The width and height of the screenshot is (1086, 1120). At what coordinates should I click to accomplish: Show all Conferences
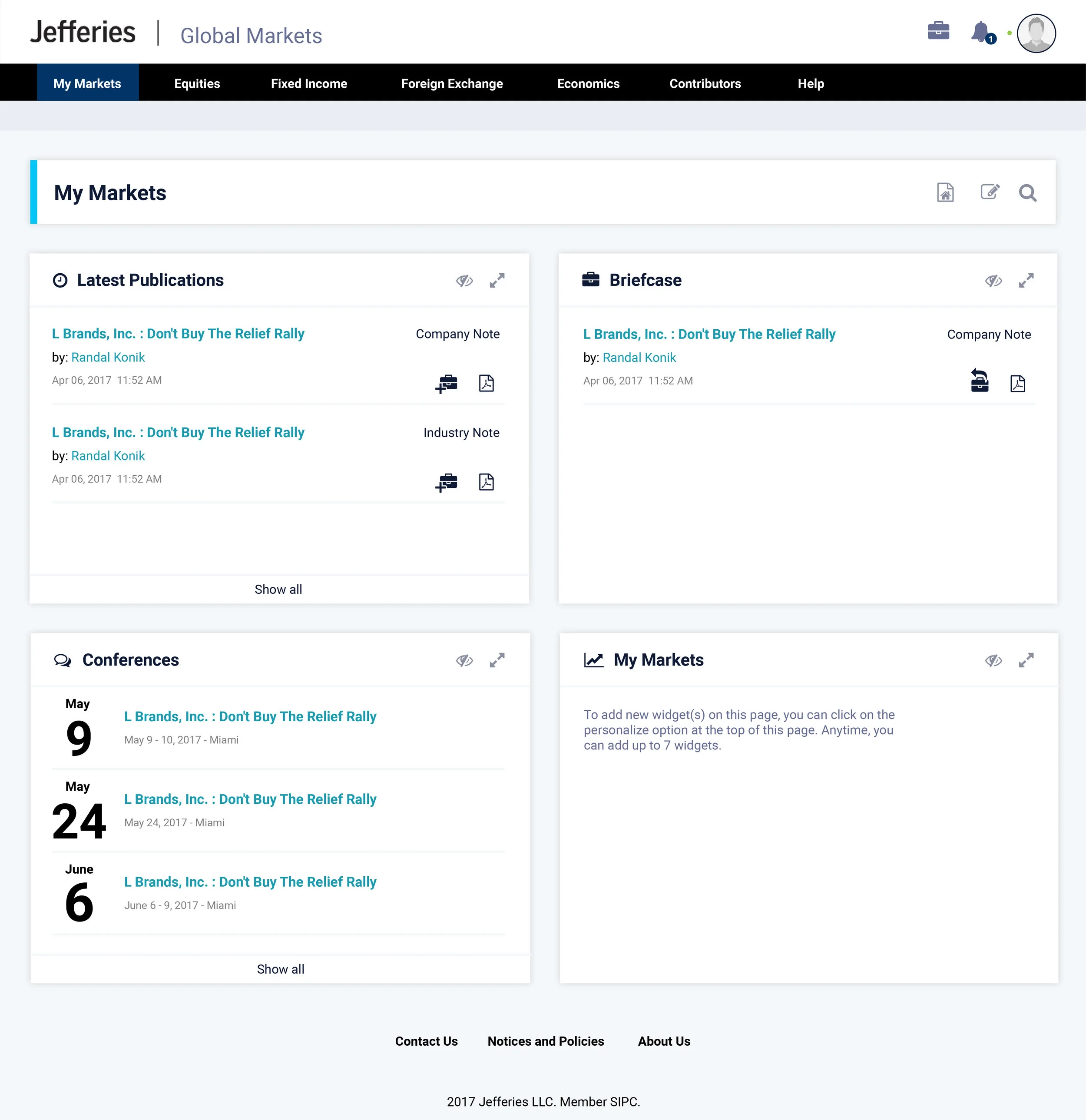click(x=280, y=969)
